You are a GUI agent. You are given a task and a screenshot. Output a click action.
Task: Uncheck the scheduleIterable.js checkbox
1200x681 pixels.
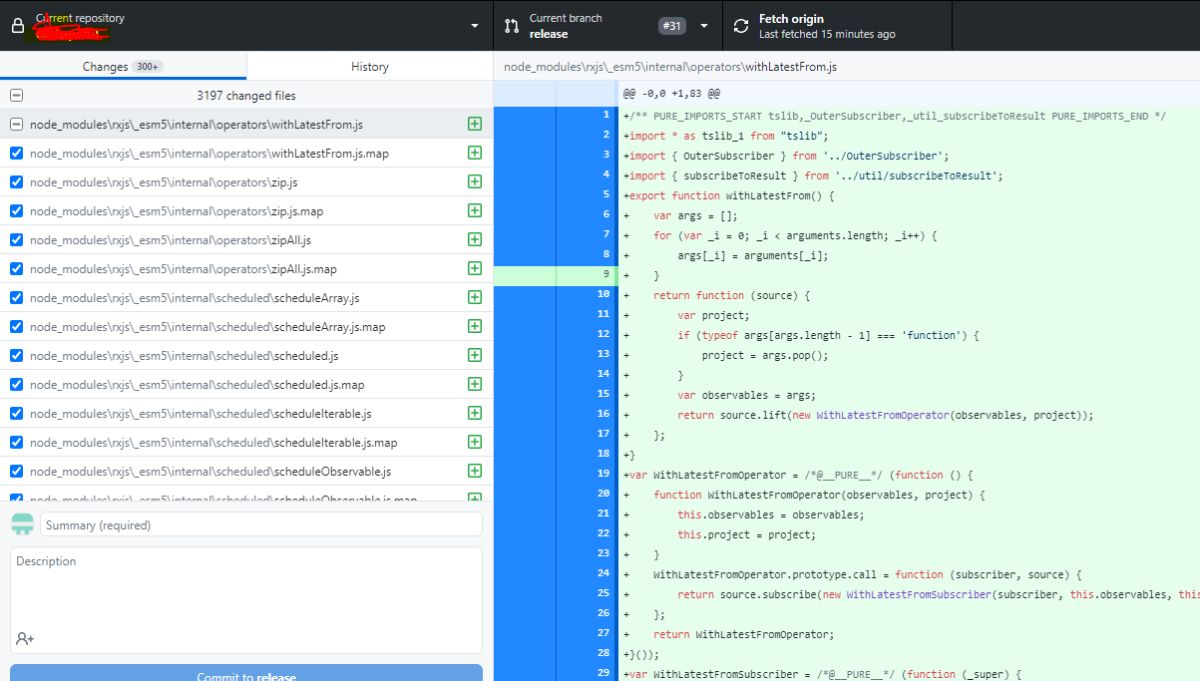16,413
